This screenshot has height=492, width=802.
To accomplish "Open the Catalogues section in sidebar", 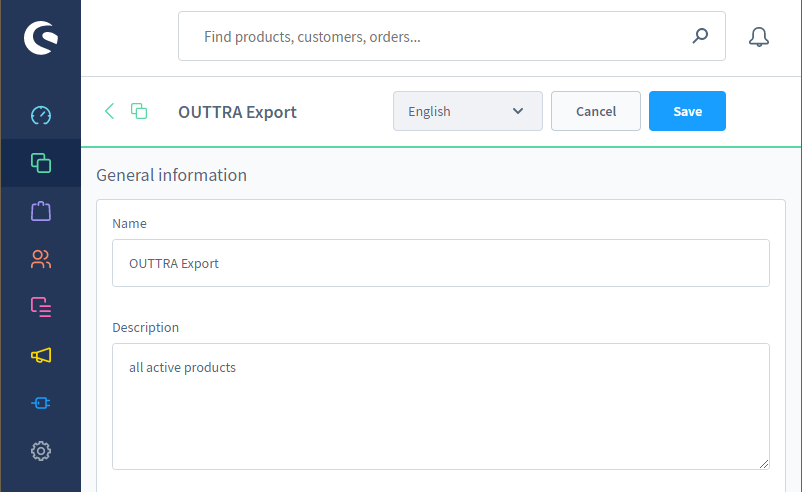I will tap(41, 163).
